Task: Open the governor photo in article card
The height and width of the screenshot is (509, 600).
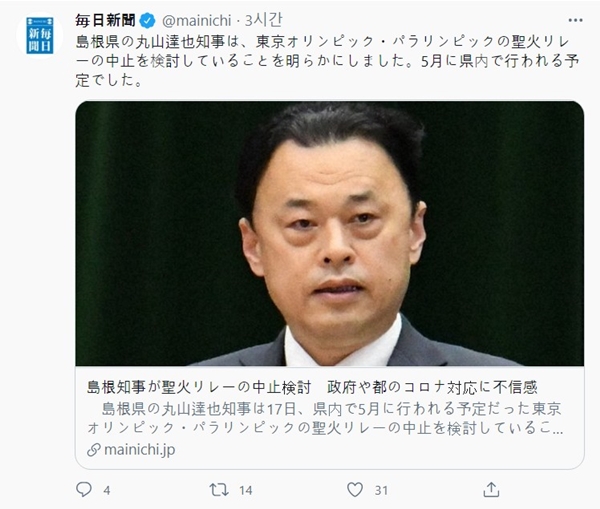Action: pyautogui.click(x=329, y=233)
